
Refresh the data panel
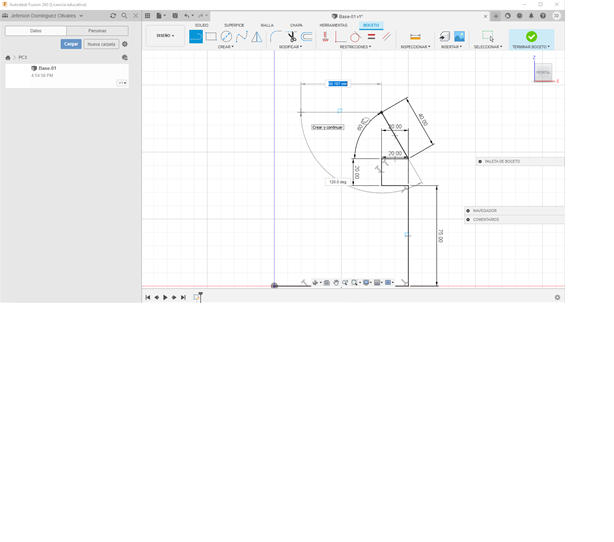pyautogui.click(x=113, y=16)
